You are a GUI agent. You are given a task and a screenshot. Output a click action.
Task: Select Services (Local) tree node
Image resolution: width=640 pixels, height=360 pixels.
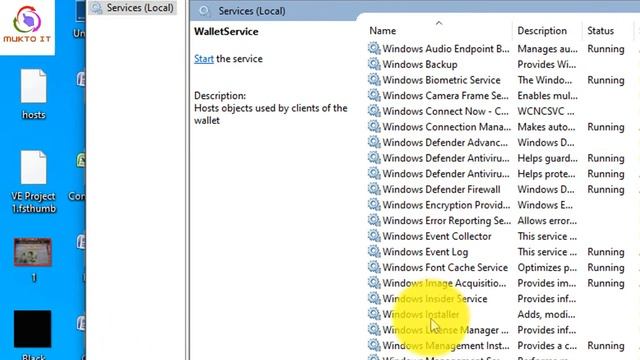point(134,8)
